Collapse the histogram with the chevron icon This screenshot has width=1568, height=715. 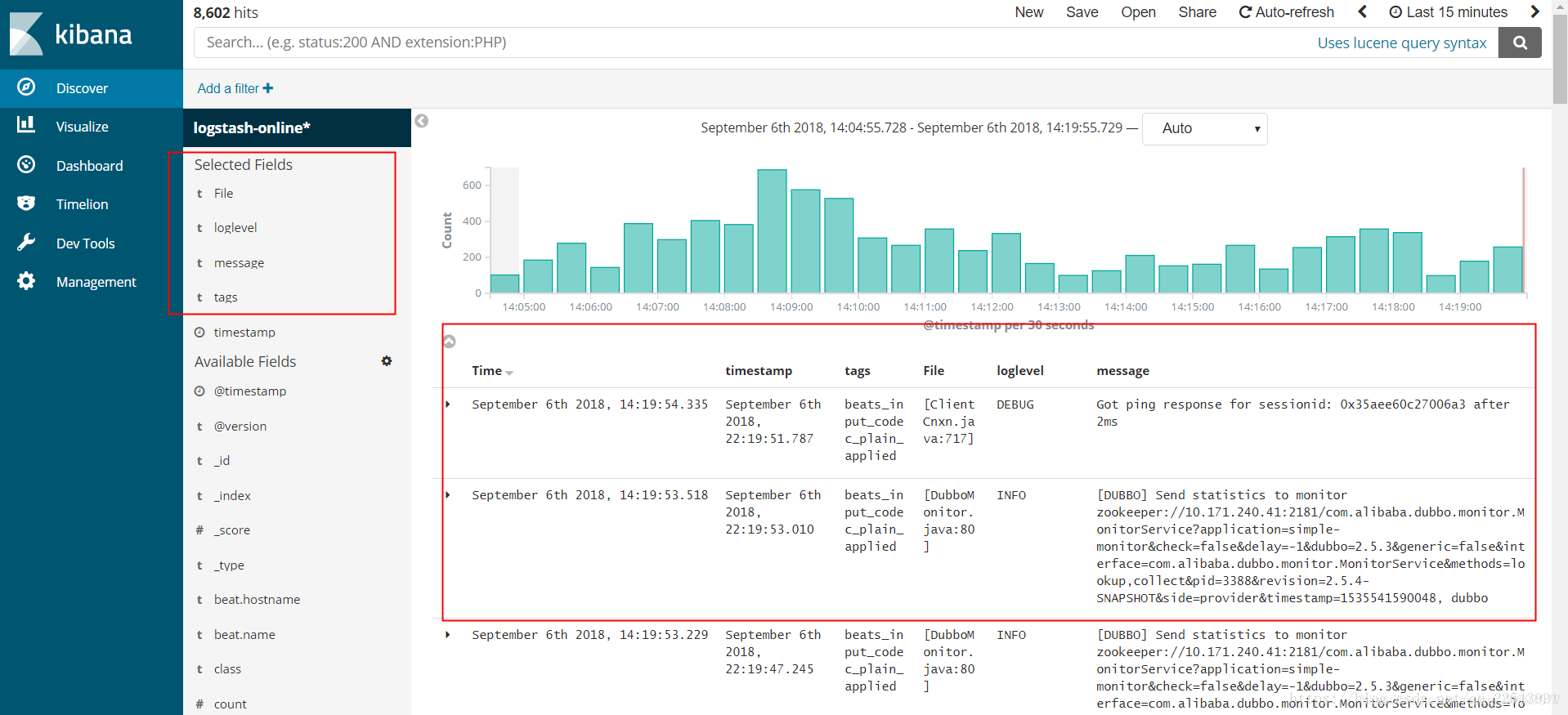click(449, 342)
